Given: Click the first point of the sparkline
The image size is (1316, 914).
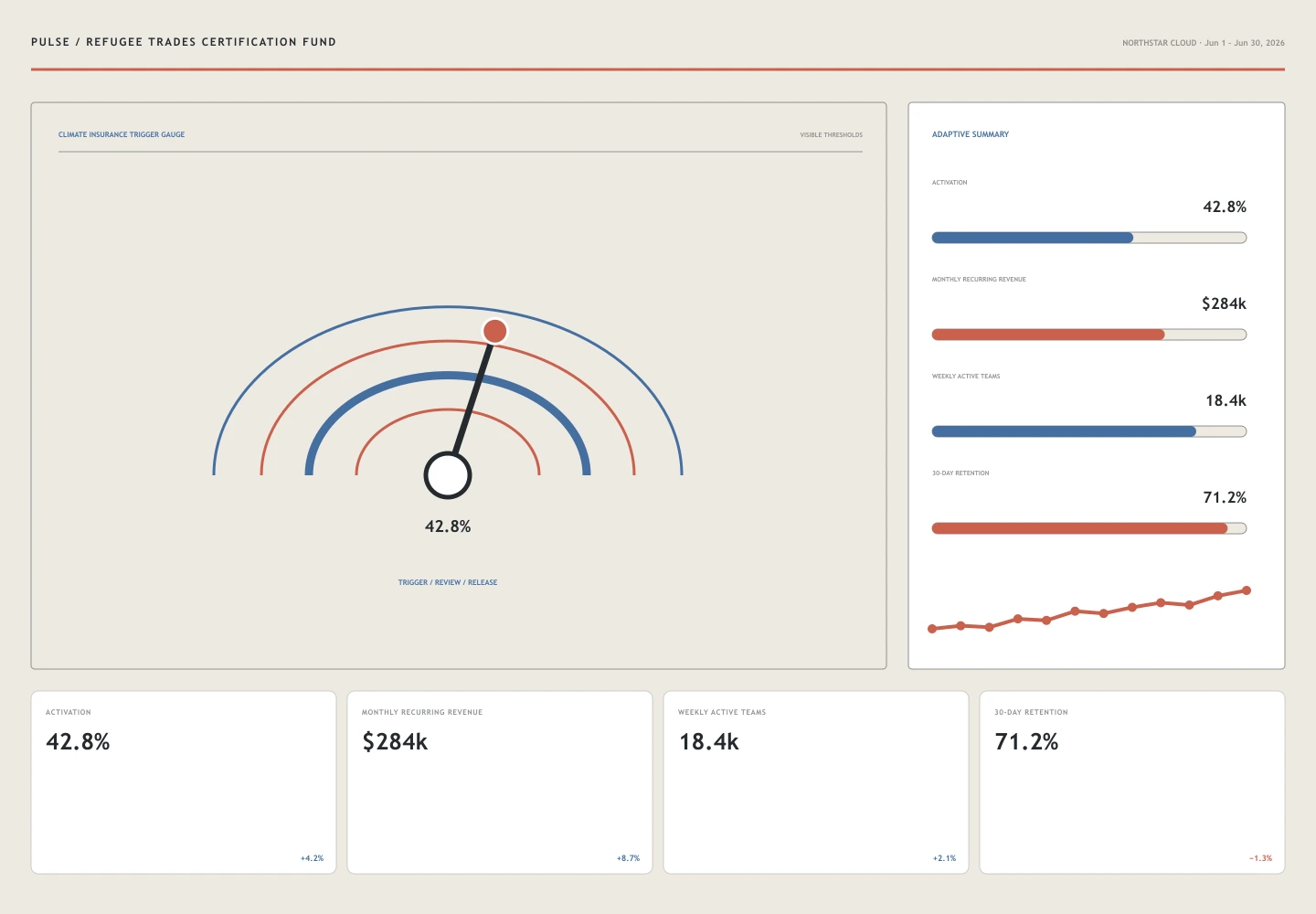Looking at the screenshot, I should 932,629.
